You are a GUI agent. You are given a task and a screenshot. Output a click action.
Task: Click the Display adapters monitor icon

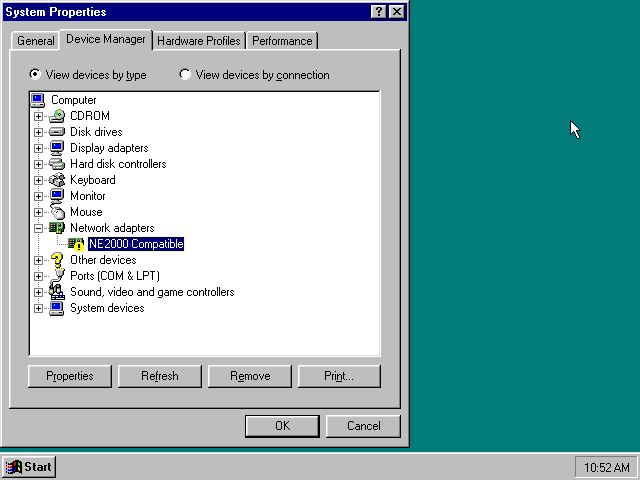click(x=57, y=148)
